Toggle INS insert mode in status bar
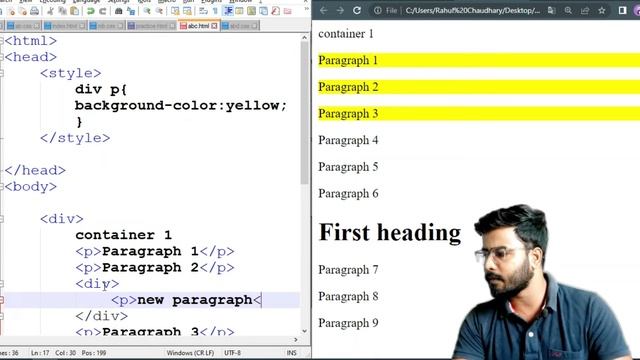640x360 pixels. tap(291, 353)
